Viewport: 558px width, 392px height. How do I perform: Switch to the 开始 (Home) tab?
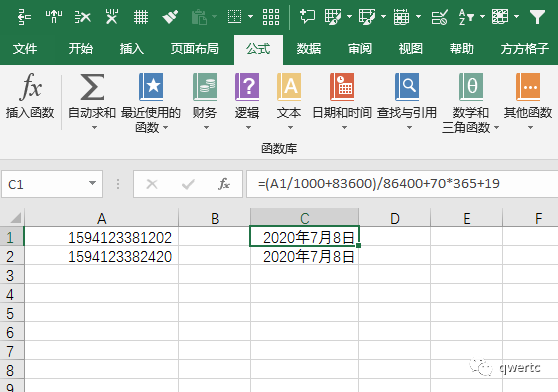coord(81,49)
